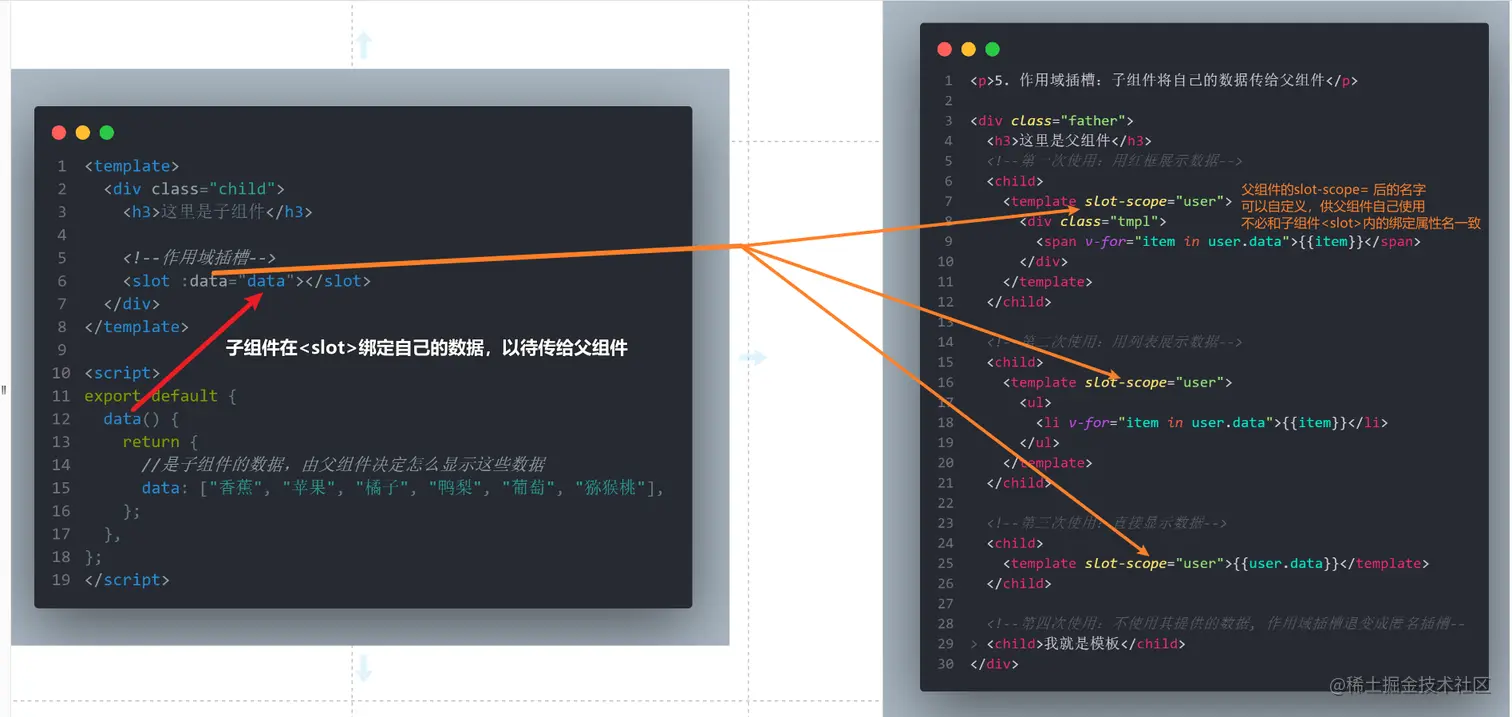The height and width of the screenshot is (717, 1512).
Task: Click the li v-for line on right line 18
Action: 1212,422
